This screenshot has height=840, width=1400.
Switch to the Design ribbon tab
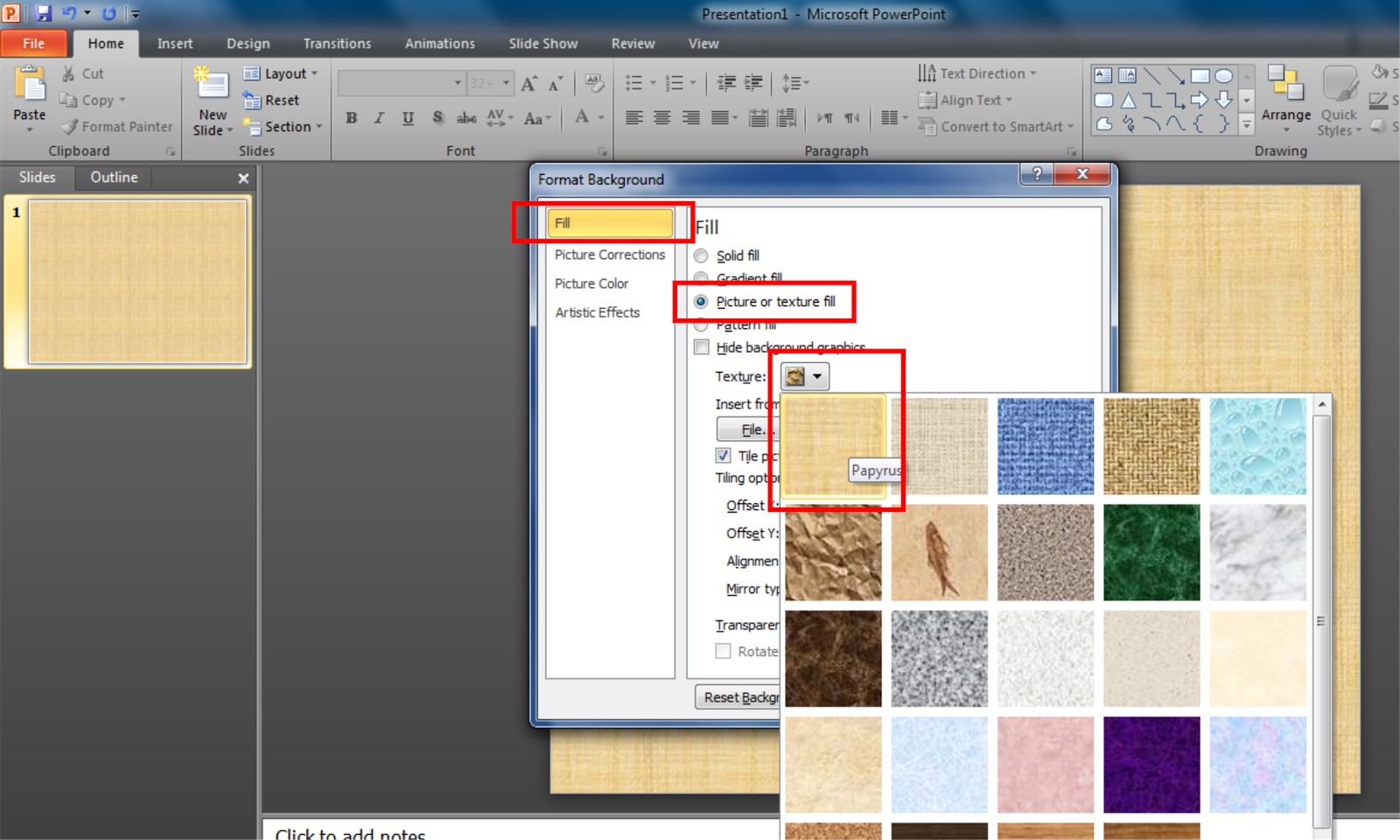(x=248, y=44)
